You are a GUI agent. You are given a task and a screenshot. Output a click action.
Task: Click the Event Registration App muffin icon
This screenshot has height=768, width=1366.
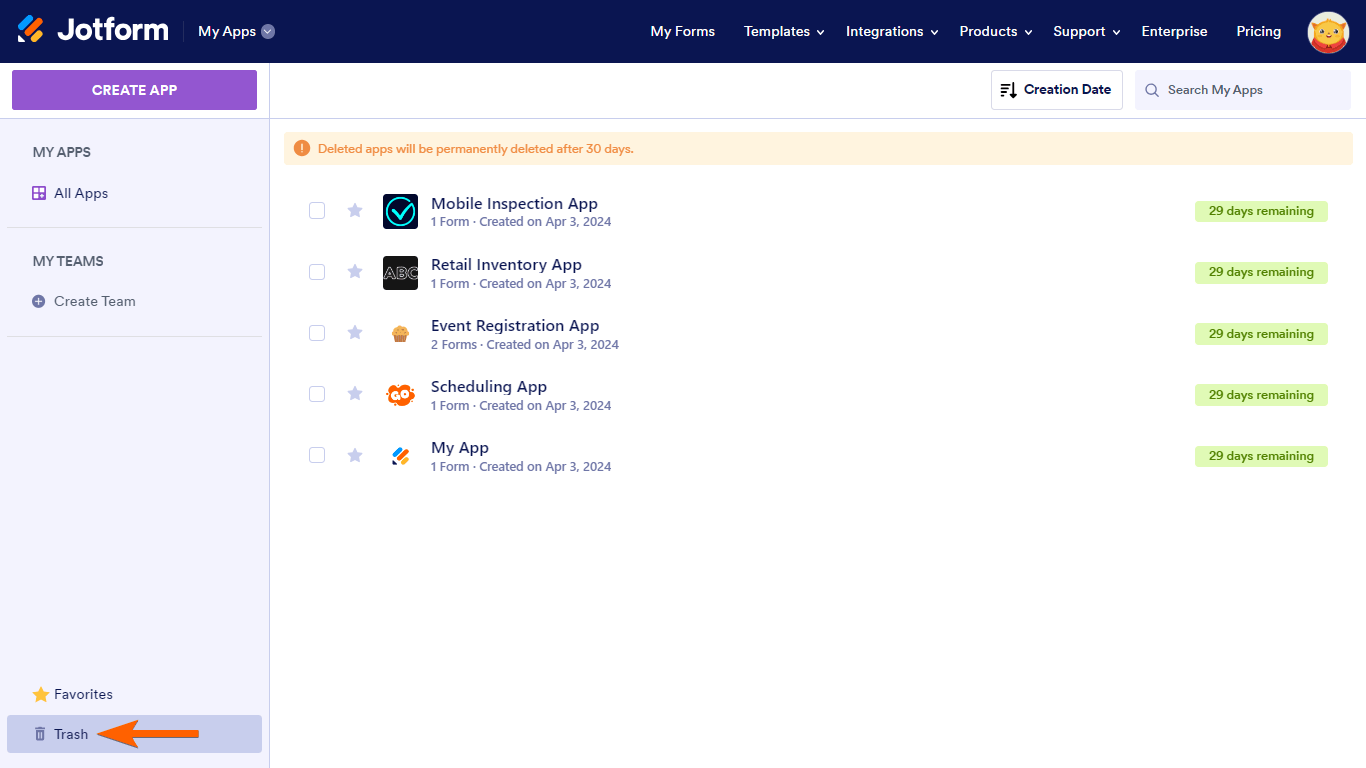click(400, 334)
